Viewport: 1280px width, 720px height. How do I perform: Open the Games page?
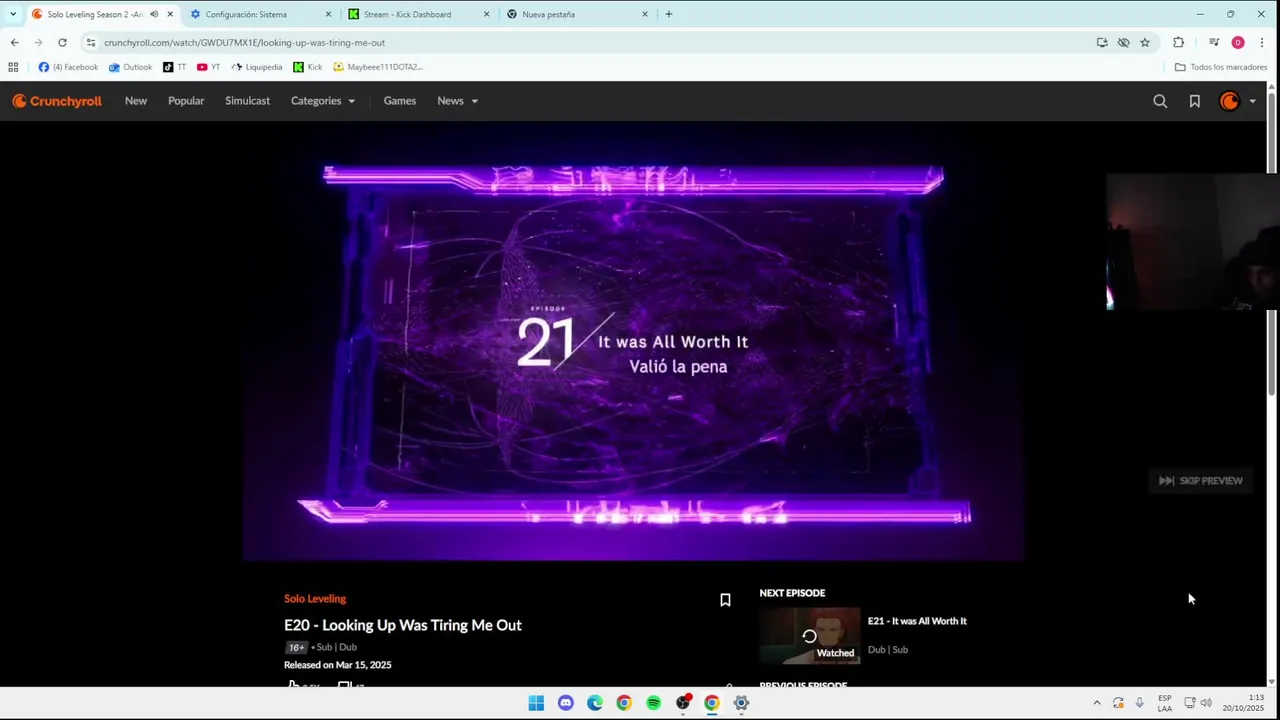click(399, 101)
